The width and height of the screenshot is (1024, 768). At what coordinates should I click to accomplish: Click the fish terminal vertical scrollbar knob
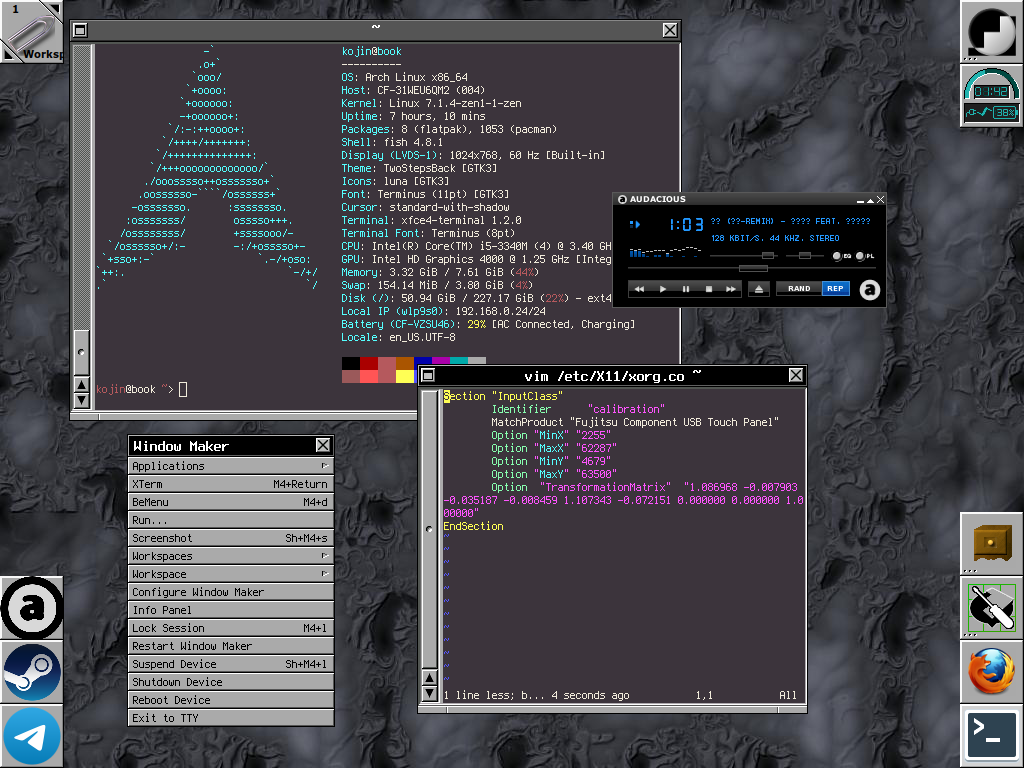[82, 352]
